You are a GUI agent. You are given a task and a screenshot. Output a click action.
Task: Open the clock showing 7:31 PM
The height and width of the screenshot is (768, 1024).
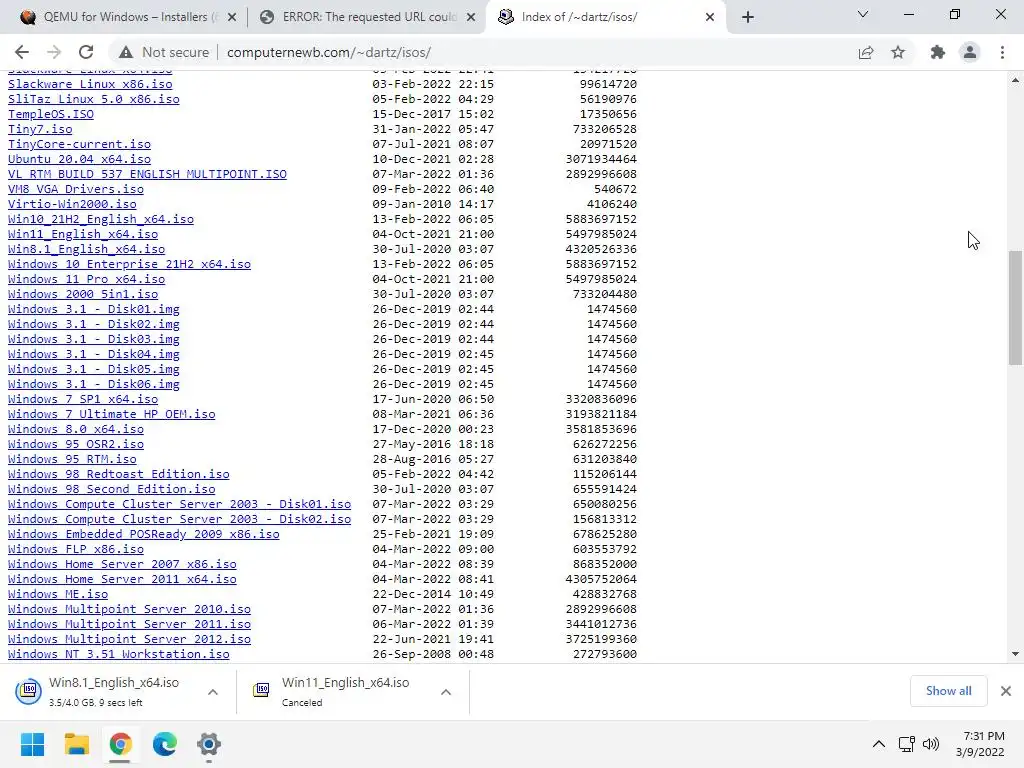point(980,744)
